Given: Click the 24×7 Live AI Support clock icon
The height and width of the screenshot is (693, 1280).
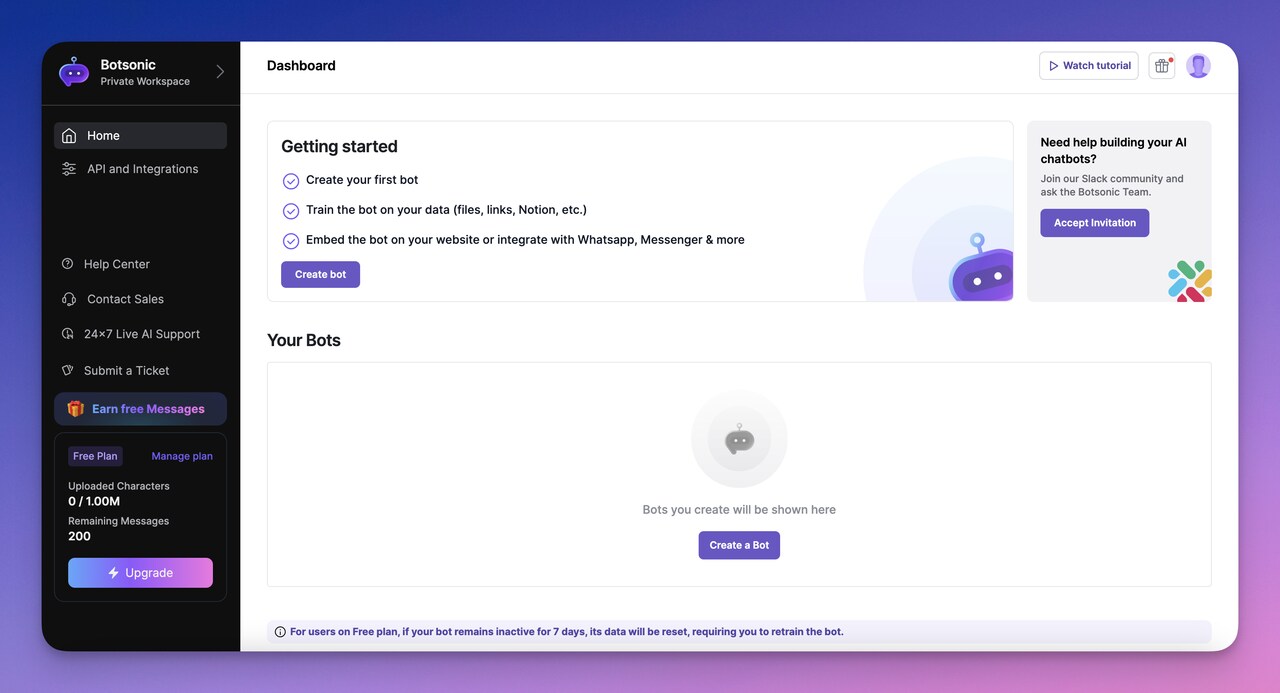Looking at the screenshot, I should click(x=66, y=333).
